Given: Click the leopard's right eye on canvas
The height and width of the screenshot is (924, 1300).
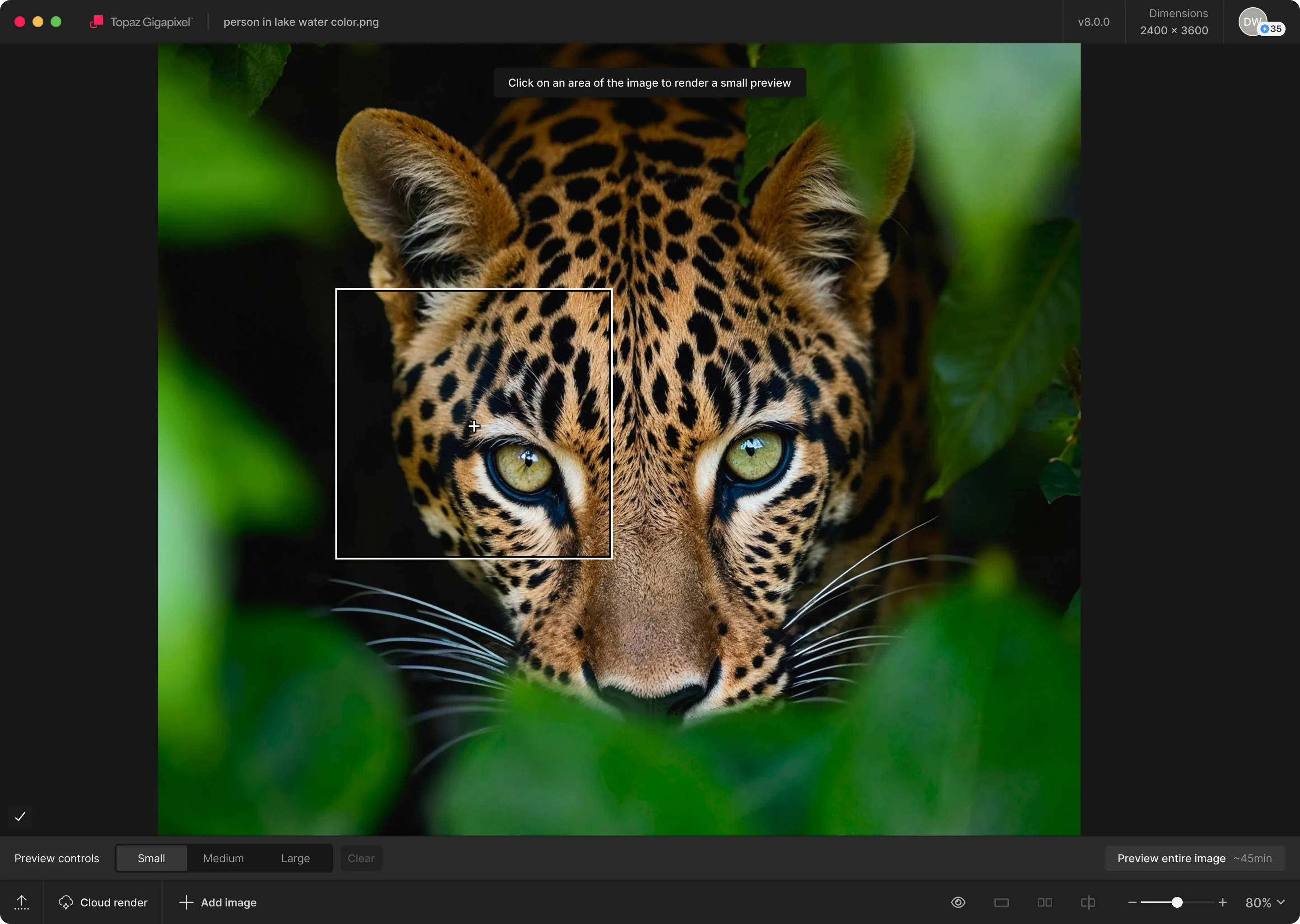Looking at the screenshot, I should pos(755,455).
